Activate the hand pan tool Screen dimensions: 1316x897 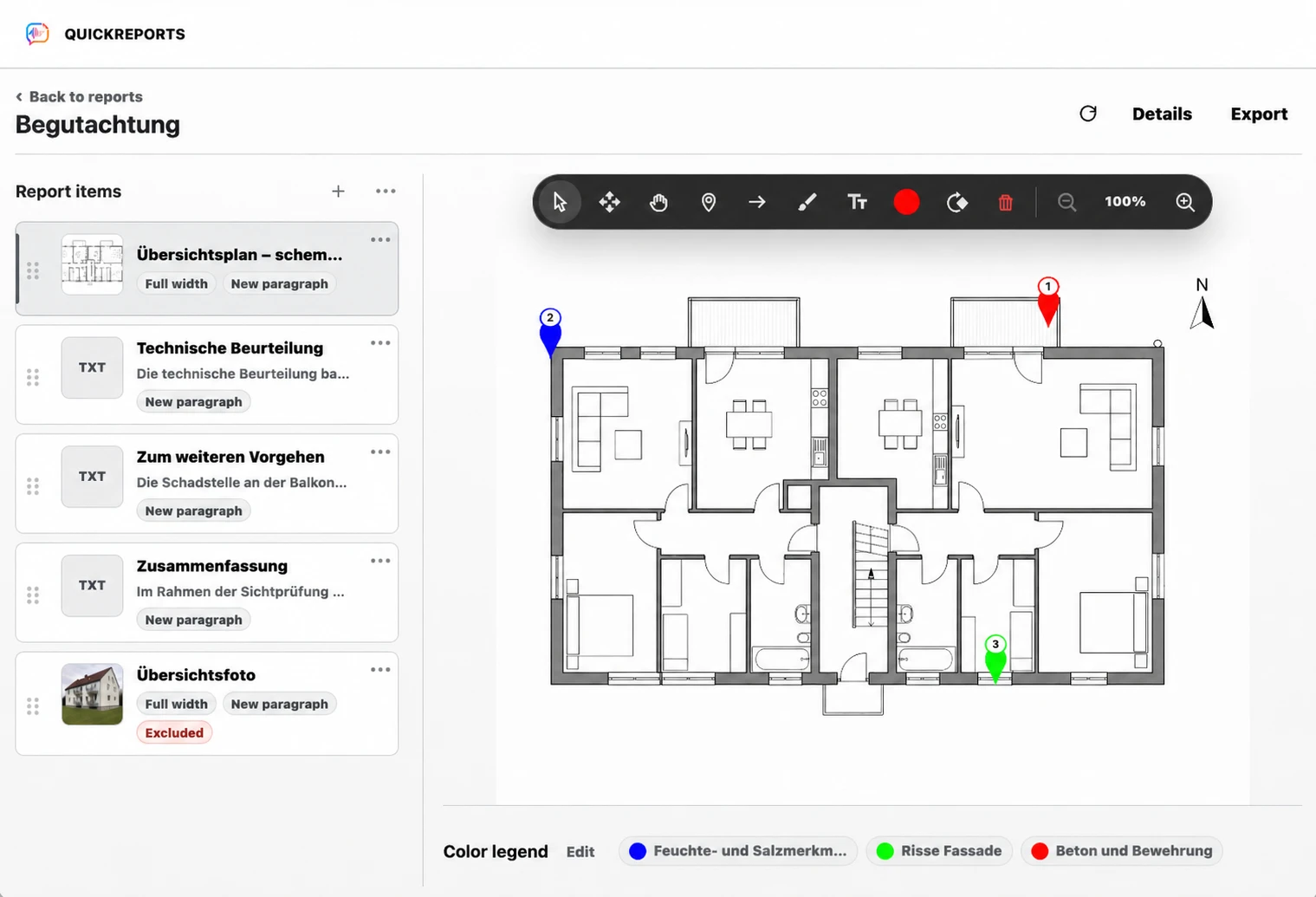point(659,202)
